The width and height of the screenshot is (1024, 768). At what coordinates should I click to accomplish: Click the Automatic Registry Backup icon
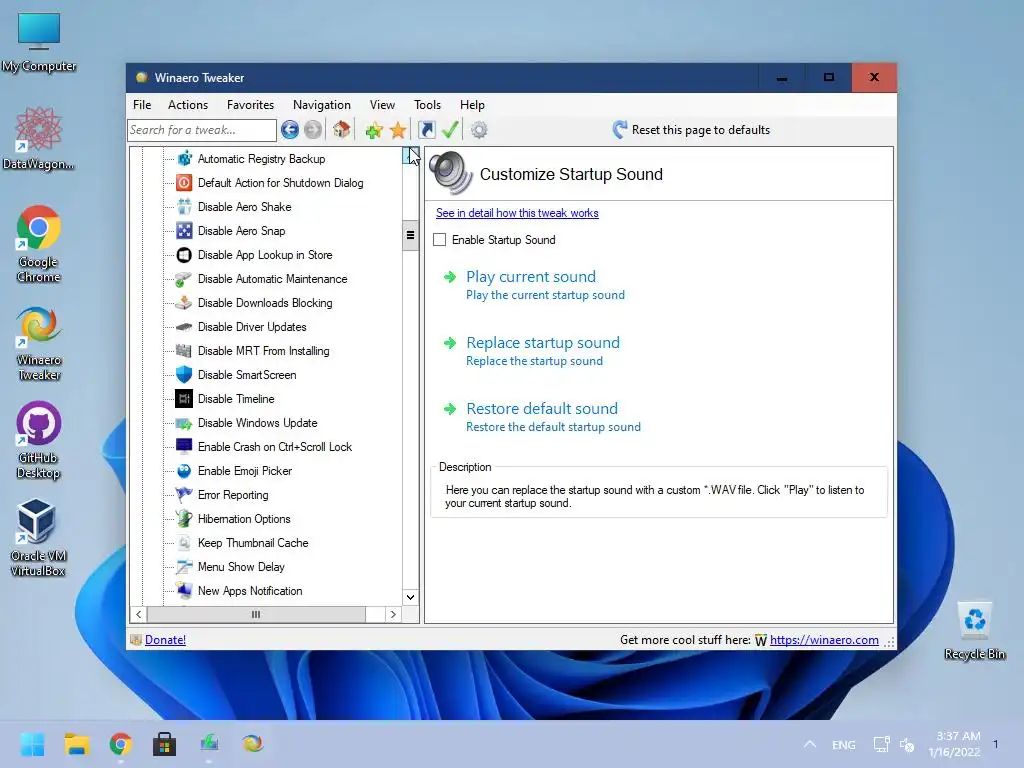(184, 159)
